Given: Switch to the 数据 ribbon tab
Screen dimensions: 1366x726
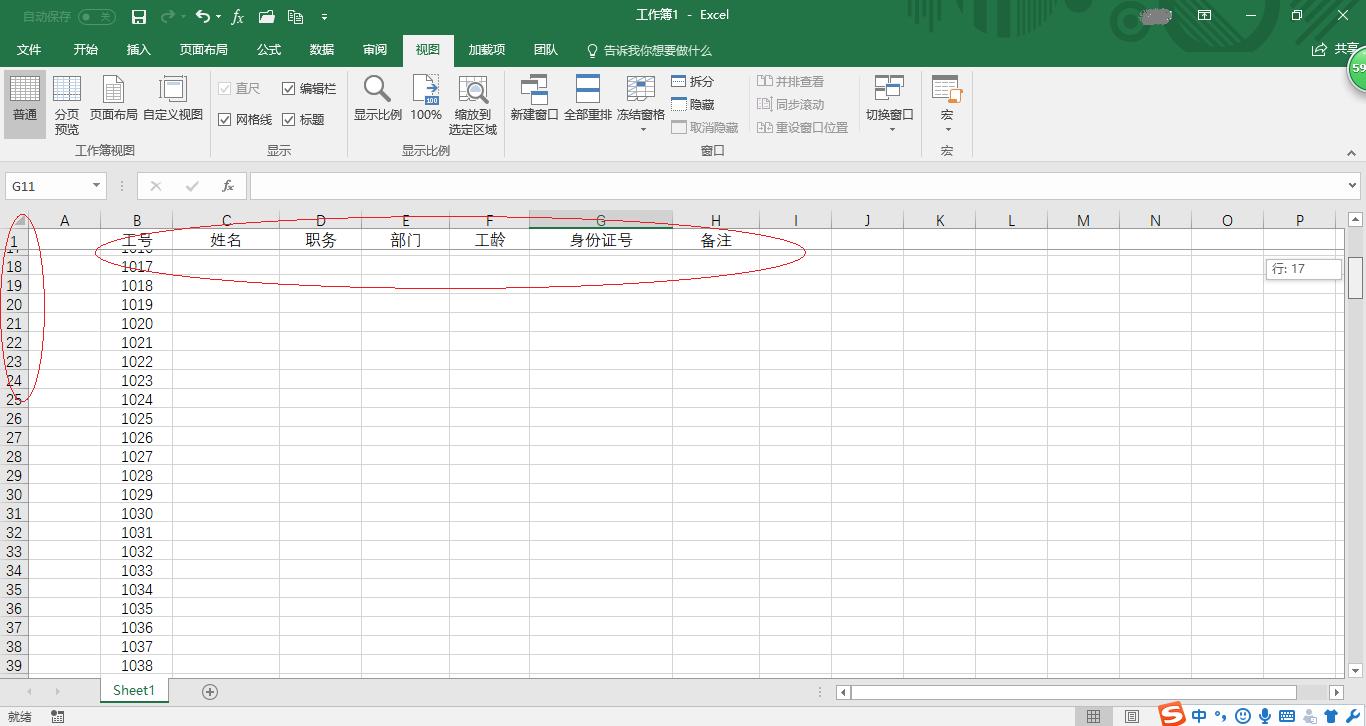Looking at the screenshot, I should 321,50.
